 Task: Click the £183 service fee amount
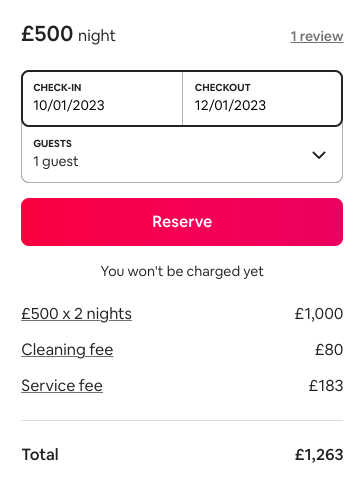(326, 386)
